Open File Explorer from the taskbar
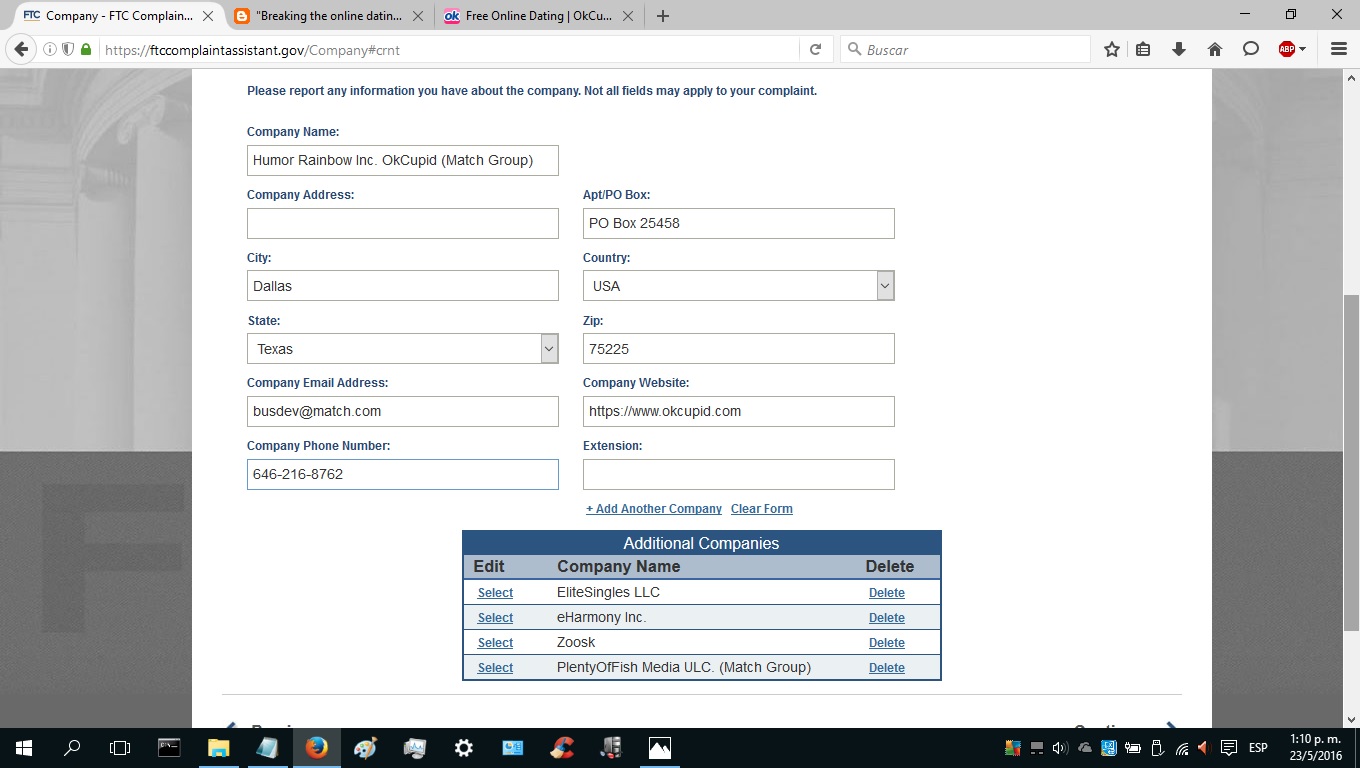Viewport: 1360px width, 768px height. coord(218,748)
